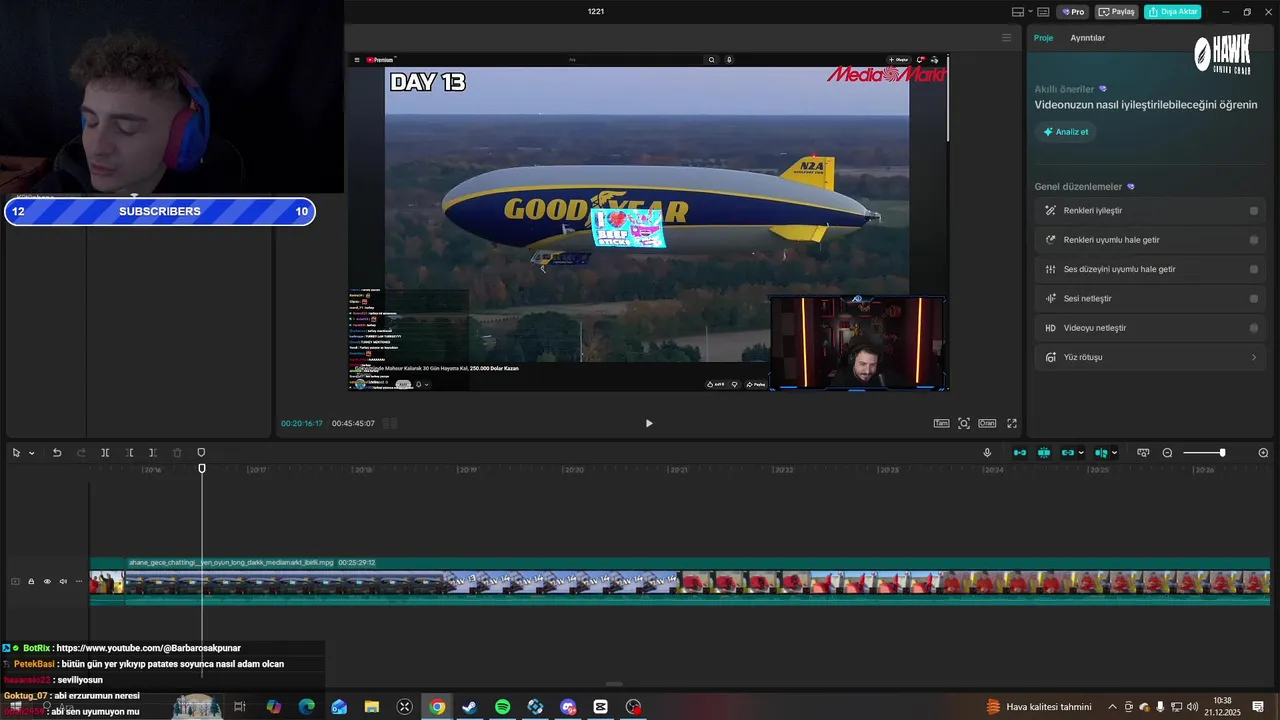Toggle preview axis option
This screenshot has width=1280, height=720.
pos(1101,453)
